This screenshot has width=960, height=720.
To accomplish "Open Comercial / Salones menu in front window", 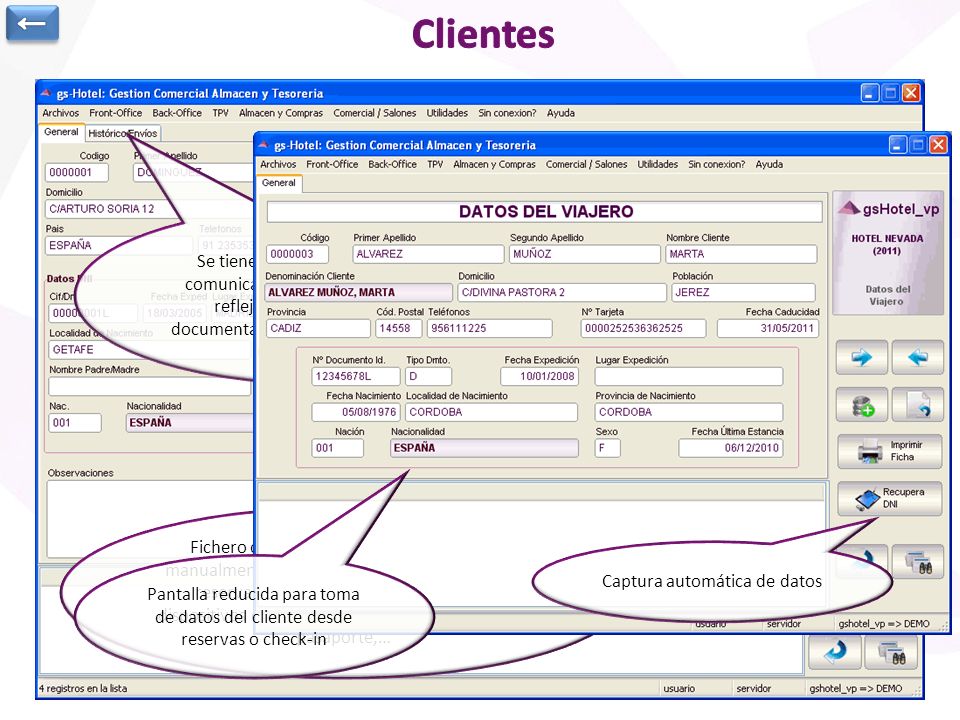I will tap(587, 164).
